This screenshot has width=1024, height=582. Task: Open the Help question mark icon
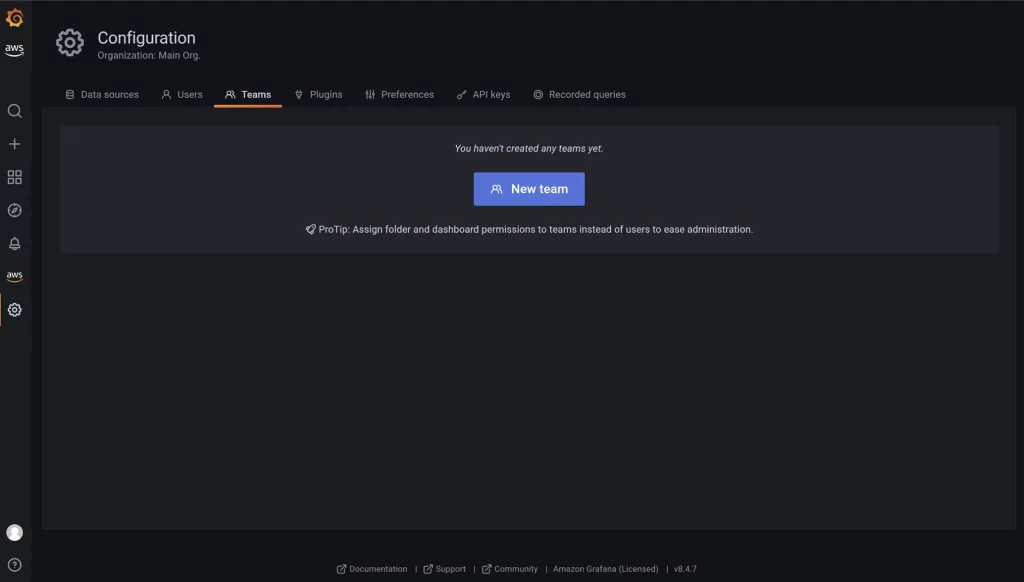point(14,562)
